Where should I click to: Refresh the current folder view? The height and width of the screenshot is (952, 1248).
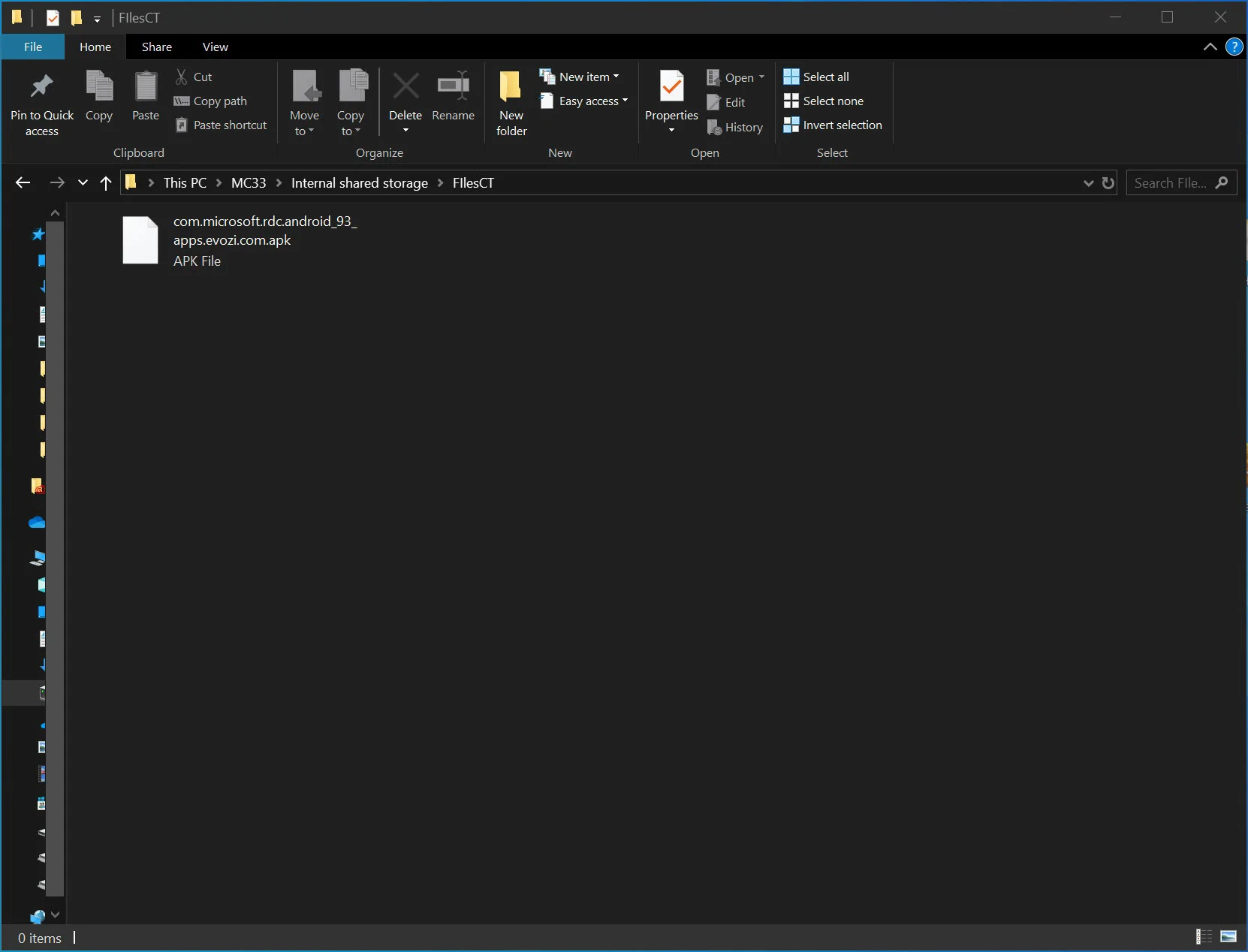[1108, 183]
